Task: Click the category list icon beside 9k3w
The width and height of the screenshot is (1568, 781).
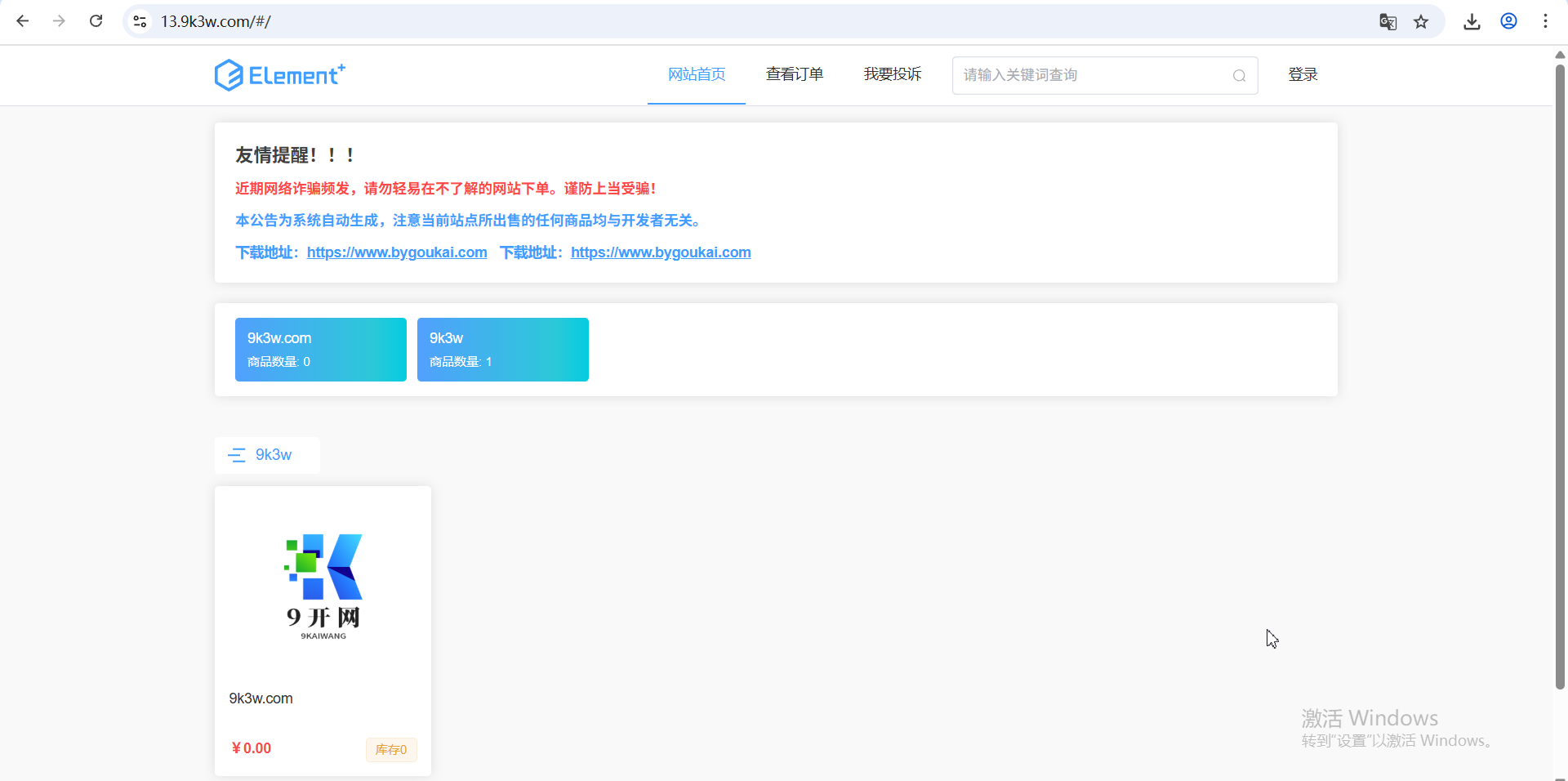Action: (x=237, y=455)
